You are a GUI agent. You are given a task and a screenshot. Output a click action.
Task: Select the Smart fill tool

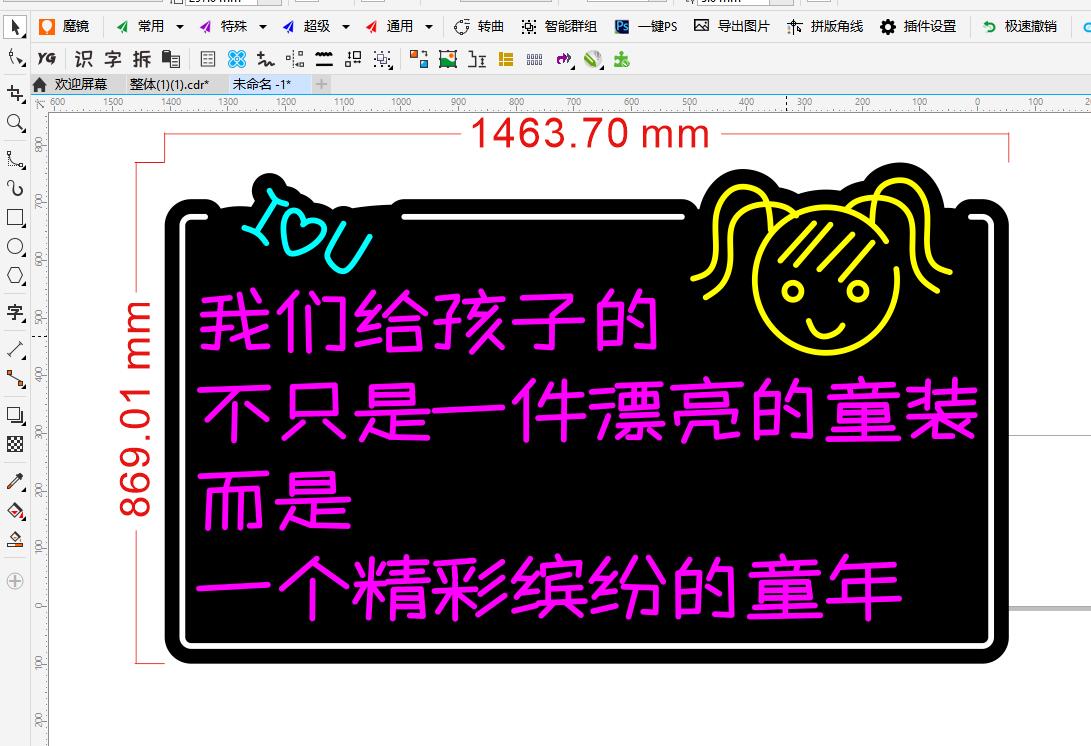pos(15,539)
